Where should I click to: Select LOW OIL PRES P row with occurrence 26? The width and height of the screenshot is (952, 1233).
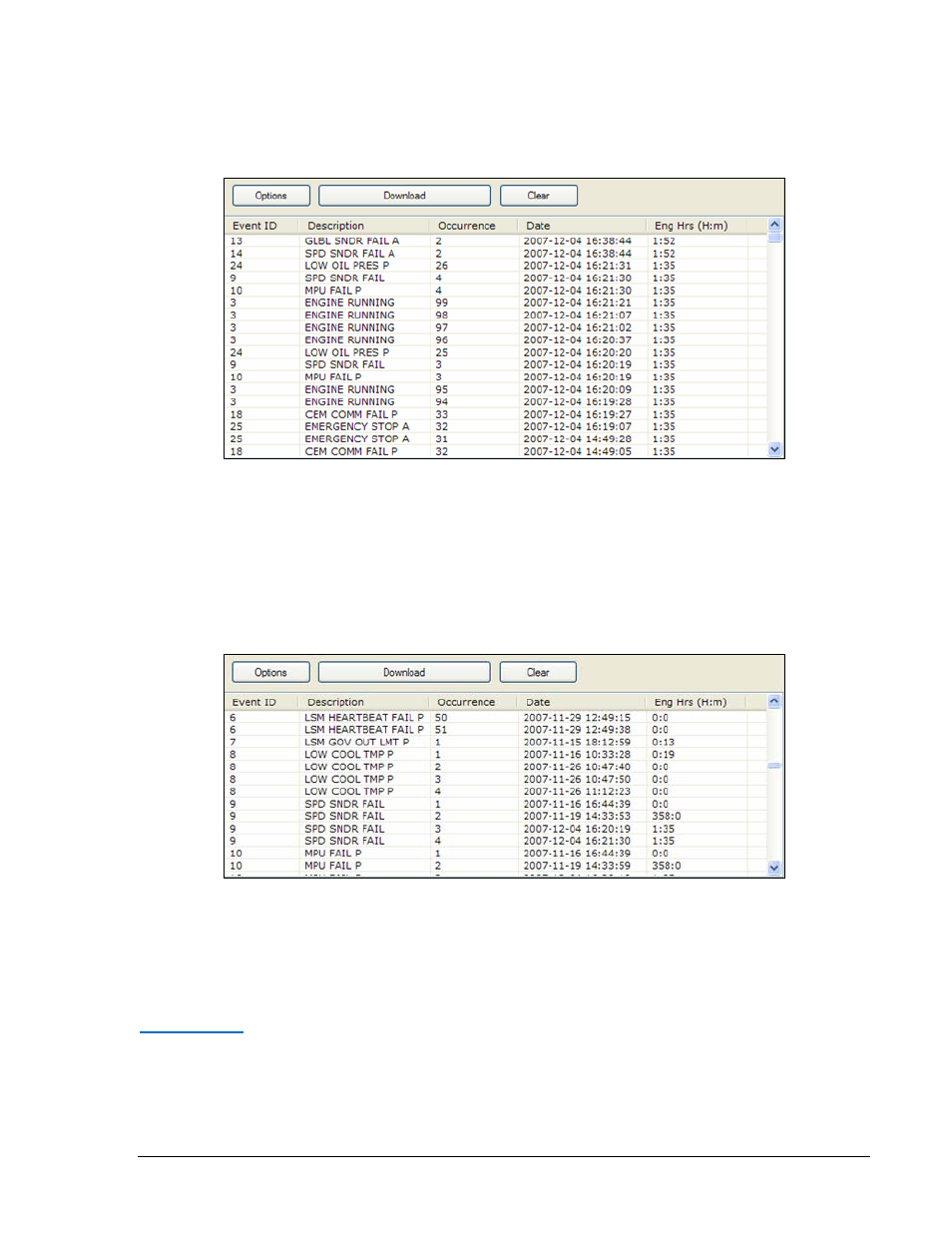[x=497, y=266]
